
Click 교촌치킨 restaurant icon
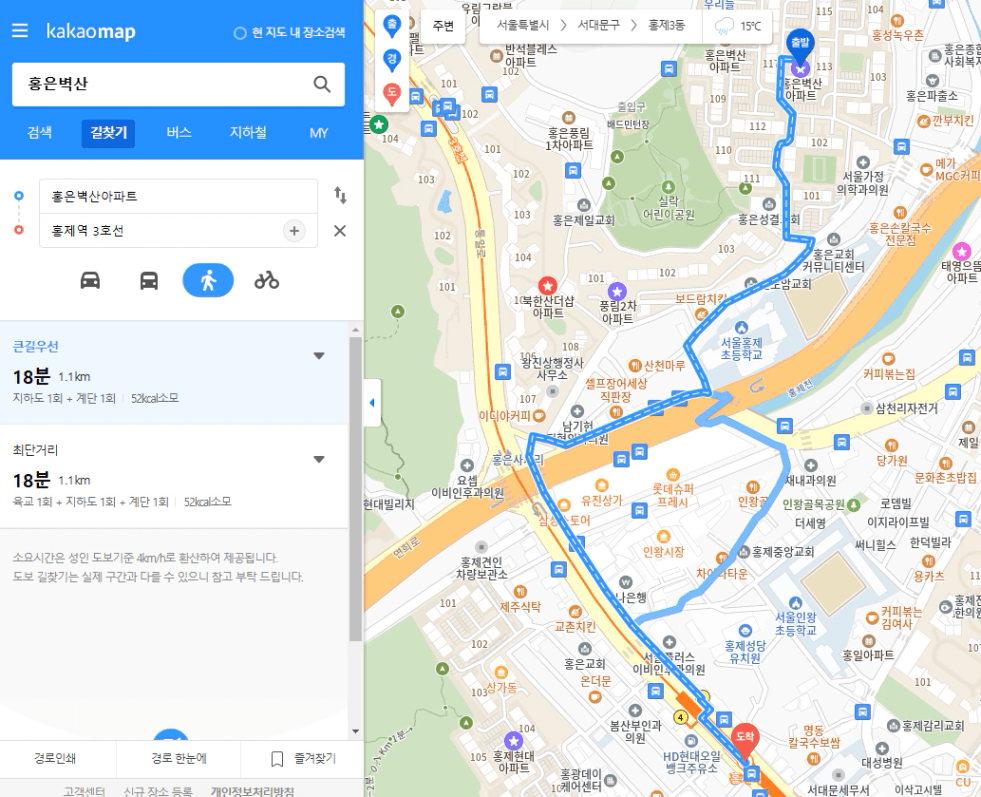(x=574, y=612)
